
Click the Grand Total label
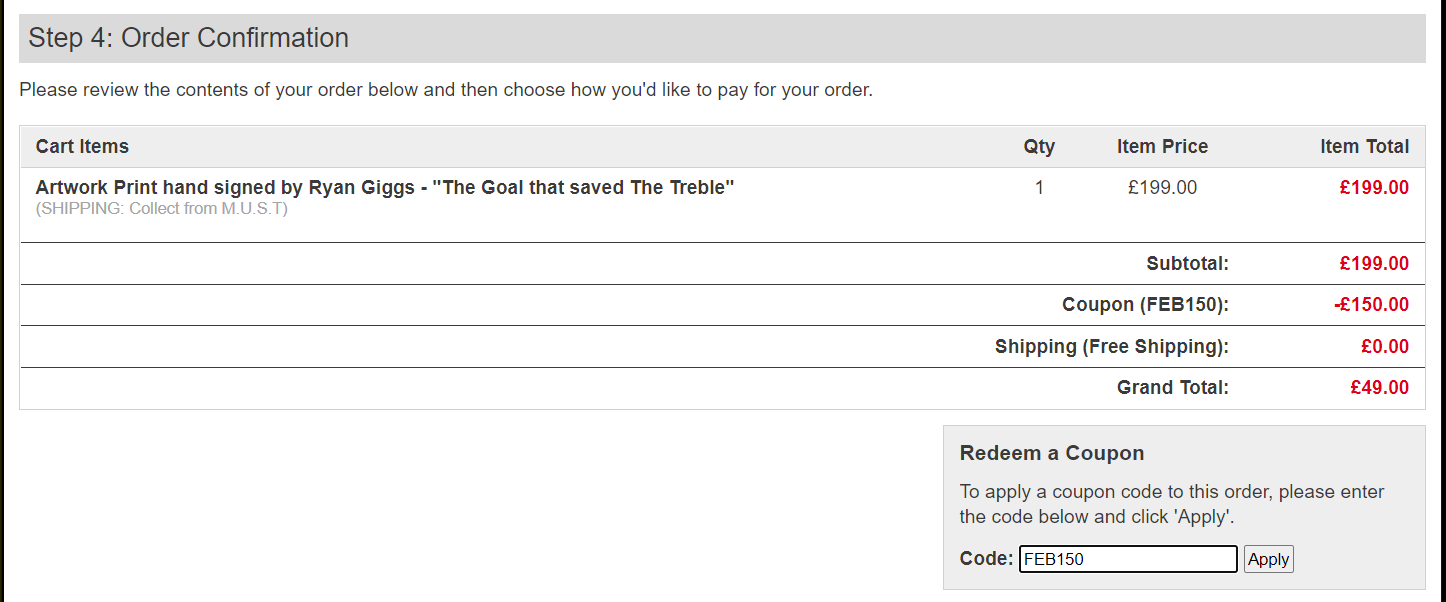(x=1172, y=388)
